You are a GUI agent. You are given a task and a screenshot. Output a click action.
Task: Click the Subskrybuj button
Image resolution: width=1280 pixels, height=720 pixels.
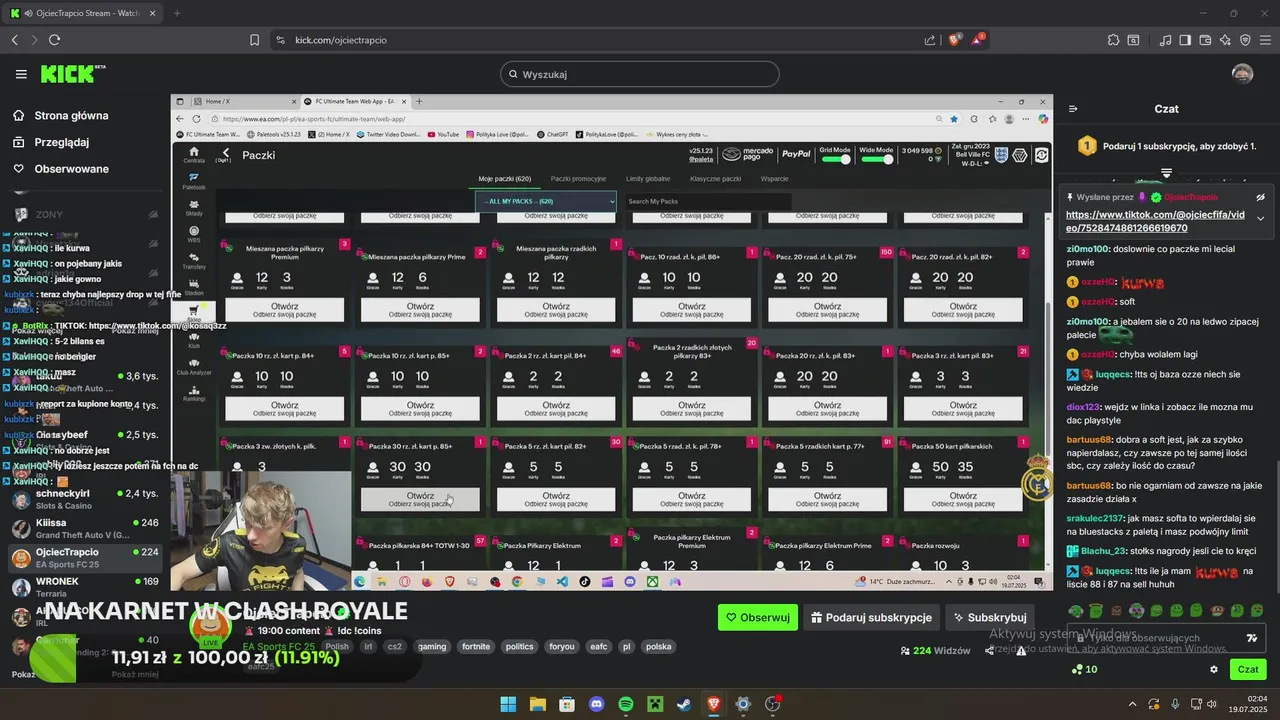(989, 617)
